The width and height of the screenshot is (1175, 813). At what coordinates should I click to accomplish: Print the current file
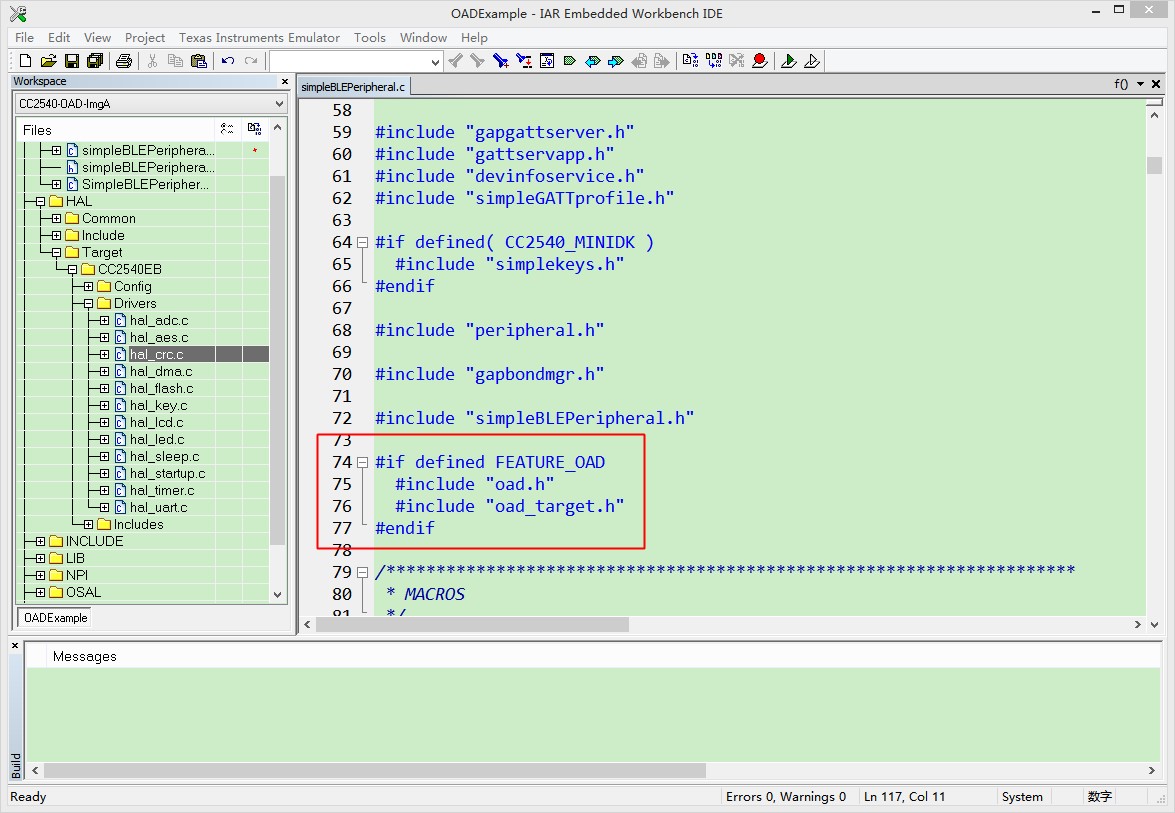[x=124, y=61]
